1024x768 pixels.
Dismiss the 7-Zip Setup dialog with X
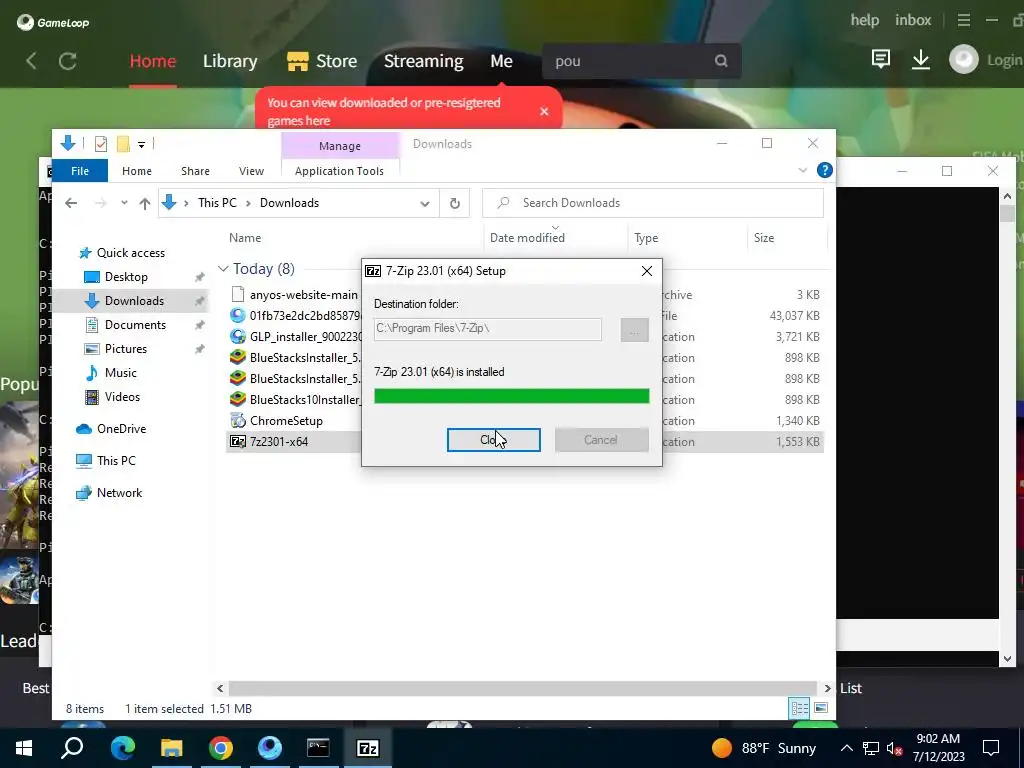coord(647,271)
